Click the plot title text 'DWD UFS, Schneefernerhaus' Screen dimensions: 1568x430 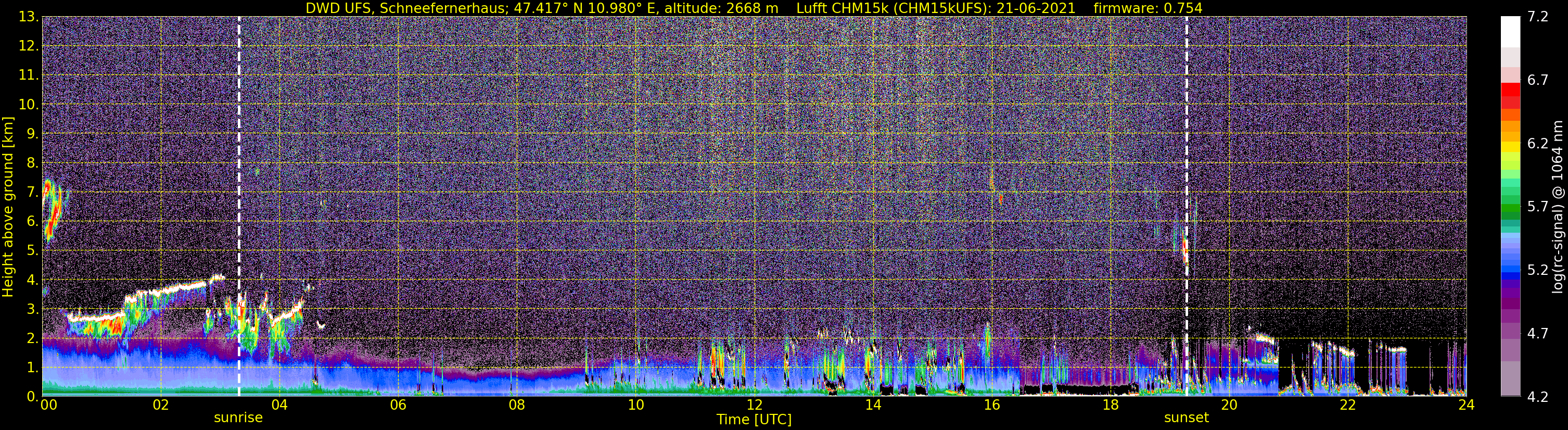[406, 8]
